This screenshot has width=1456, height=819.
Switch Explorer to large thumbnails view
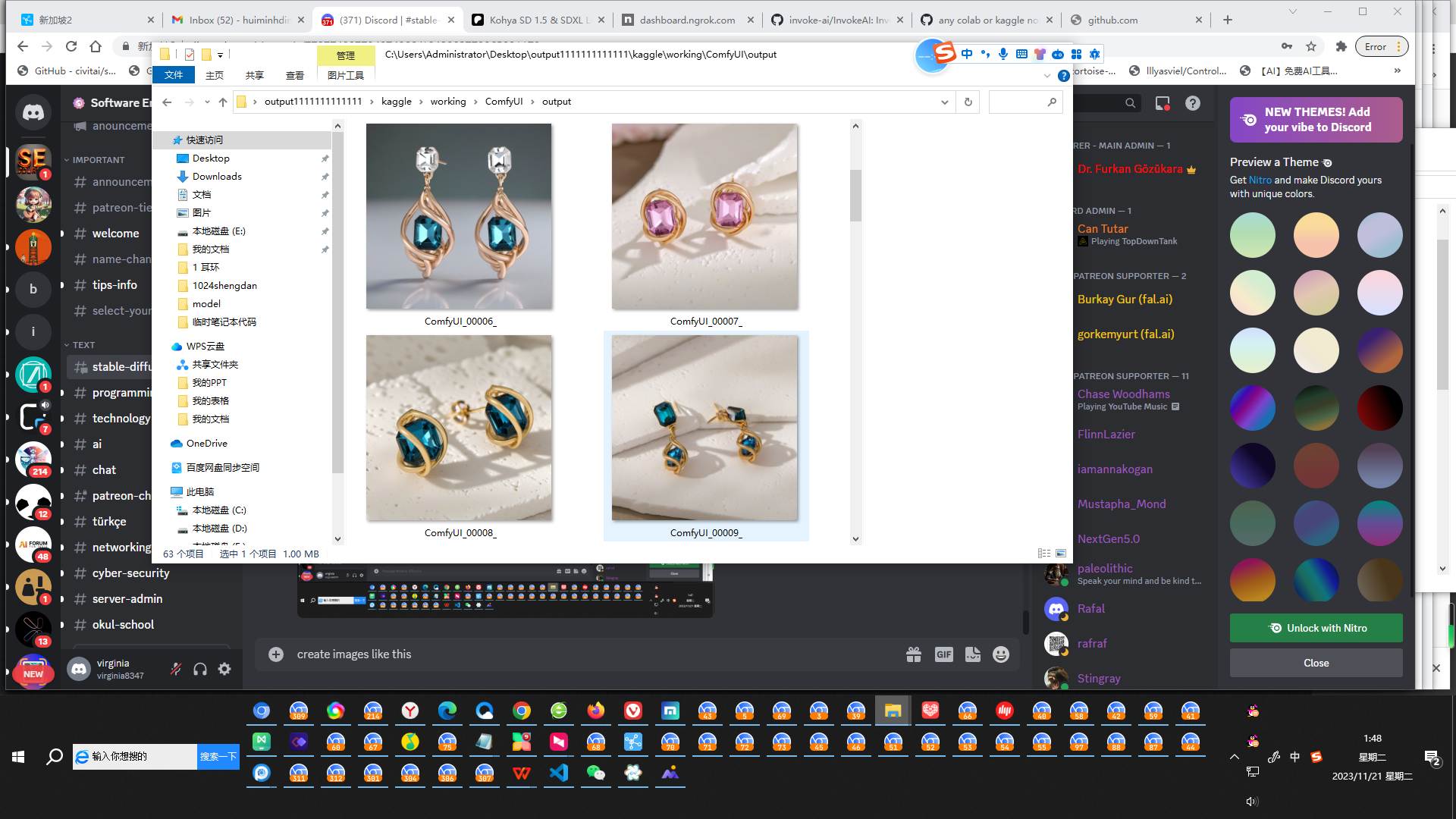(1061, 554)
